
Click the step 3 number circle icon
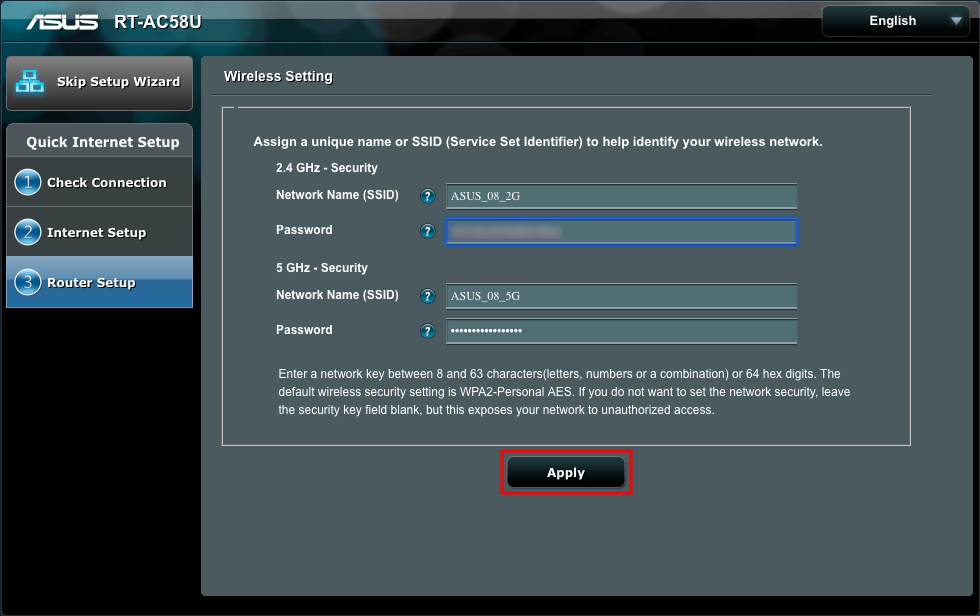point(28,282)
